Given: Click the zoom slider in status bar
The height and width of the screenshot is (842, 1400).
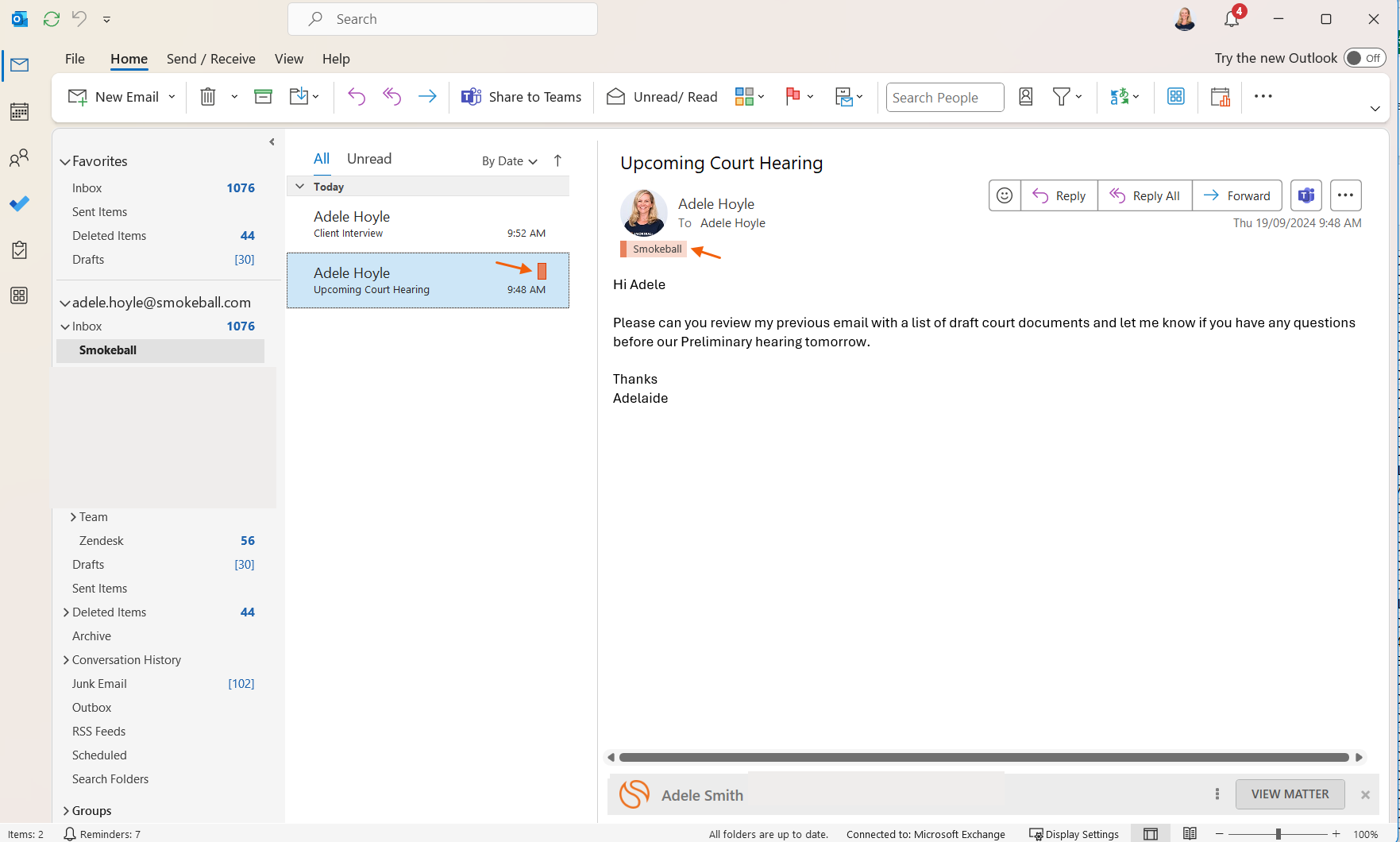Looking at the screenshot, I should tap(1278, 834).
